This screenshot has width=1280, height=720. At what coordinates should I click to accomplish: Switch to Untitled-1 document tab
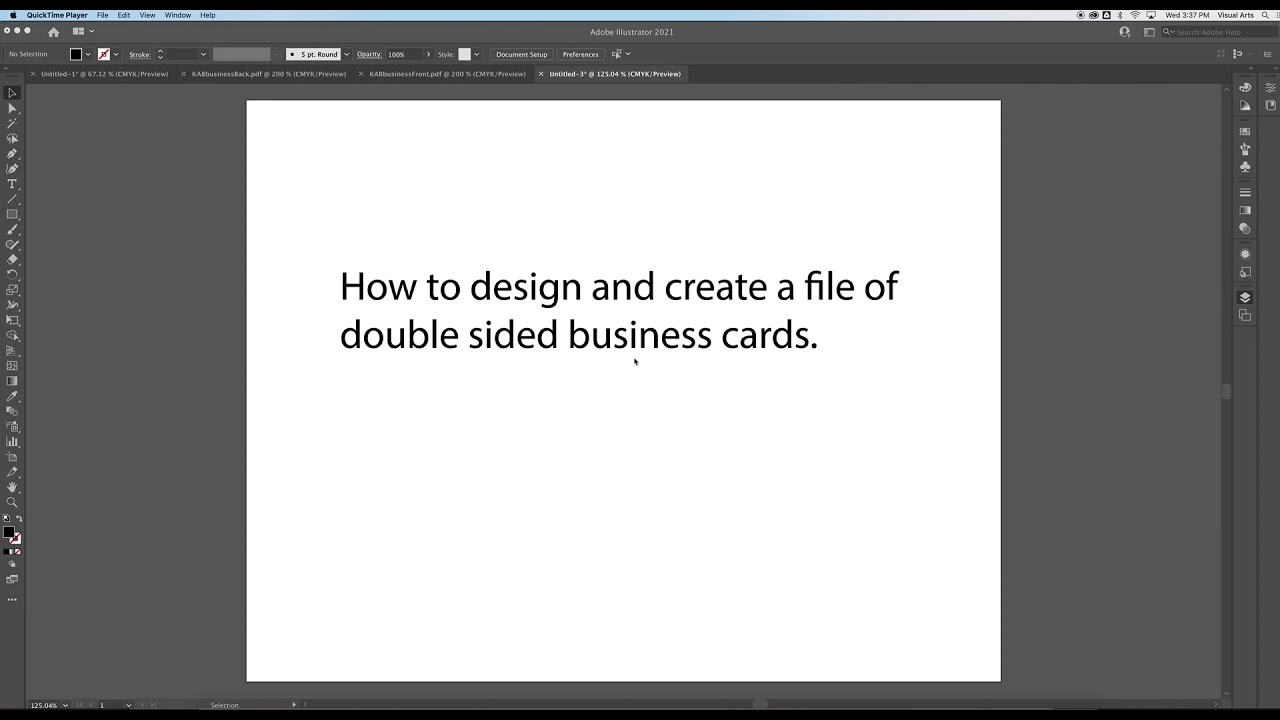click(x=104, y=74)
